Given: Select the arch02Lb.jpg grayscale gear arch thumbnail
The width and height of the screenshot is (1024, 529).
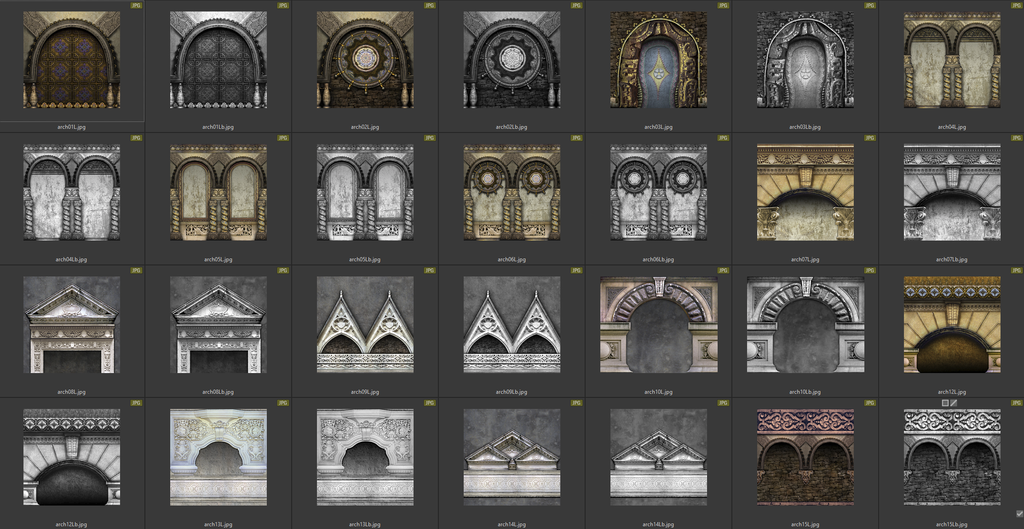Looking at the screenshot, I should (x=512, y=60).
